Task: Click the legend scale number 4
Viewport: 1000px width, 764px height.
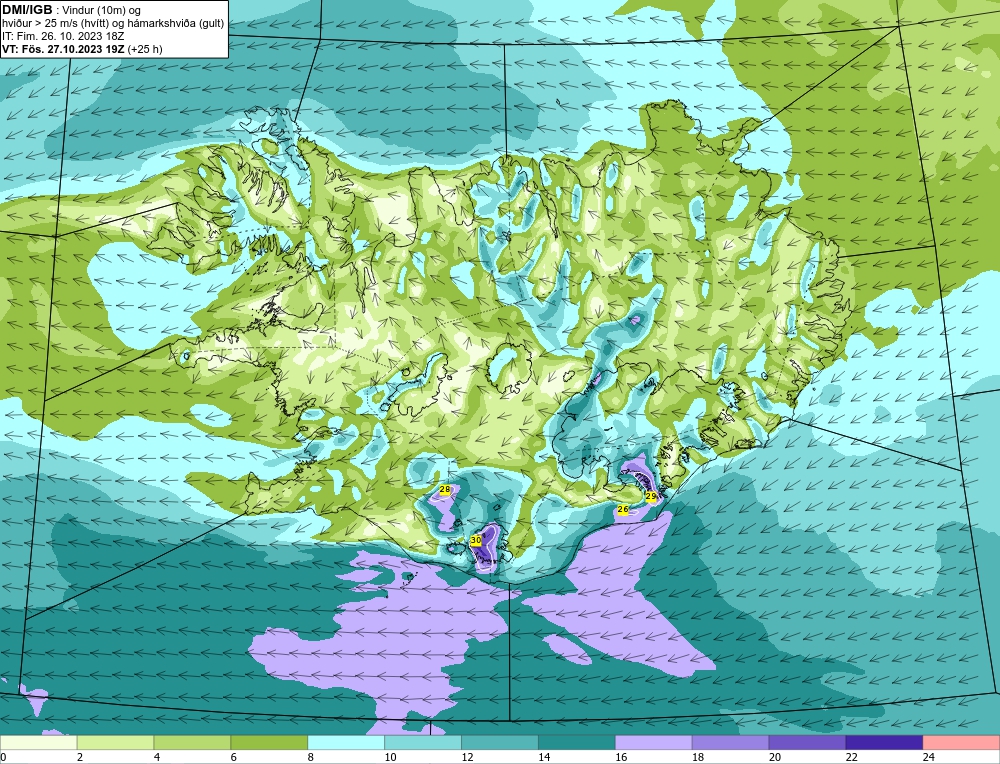Action: pos(157,757)
